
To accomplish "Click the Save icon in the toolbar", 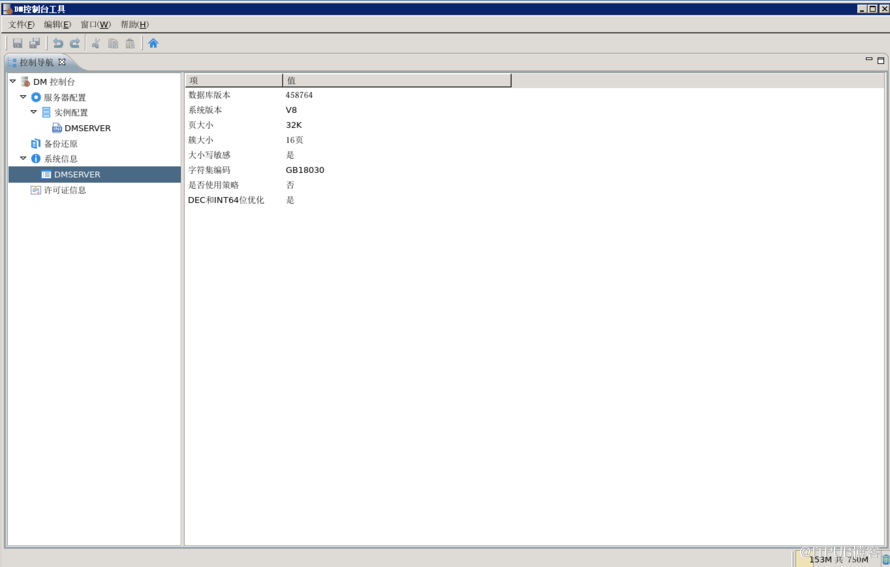I will [x=17, y=43].
